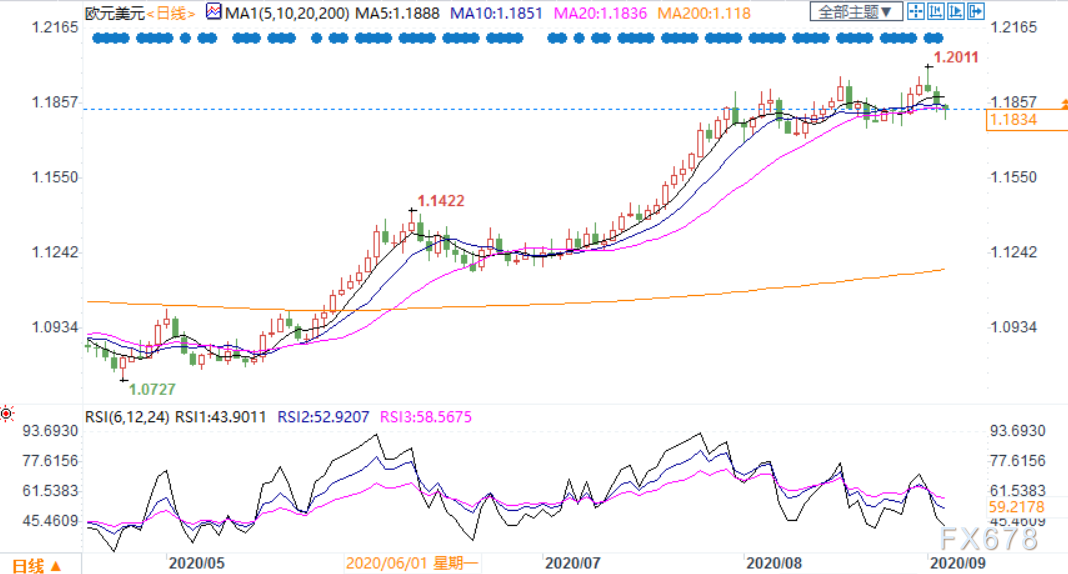Click the 2020/05 date label on time axis

[x=196, y=563]
